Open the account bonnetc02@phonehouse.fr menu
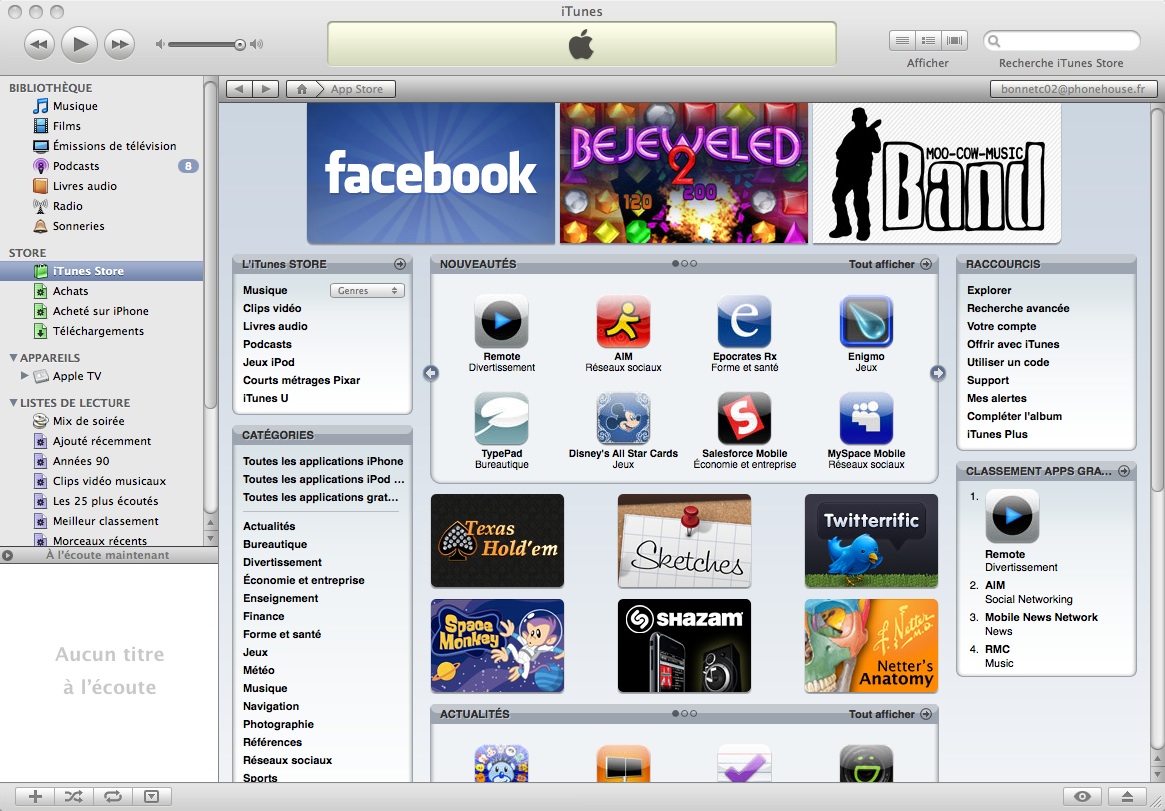Image resolution: width=1165 pixels, height=811 pixels. [1074, 89]
